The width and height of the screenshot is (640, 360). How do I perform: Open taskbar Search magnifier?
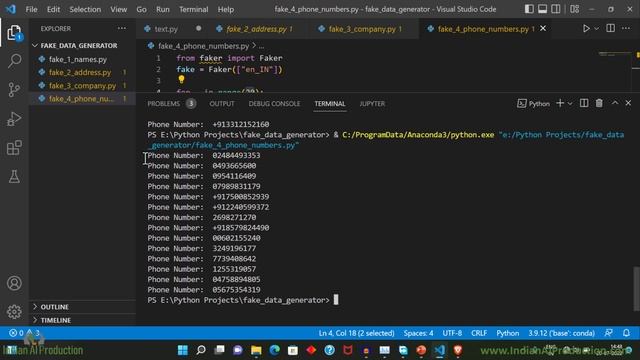click(201, 350)
